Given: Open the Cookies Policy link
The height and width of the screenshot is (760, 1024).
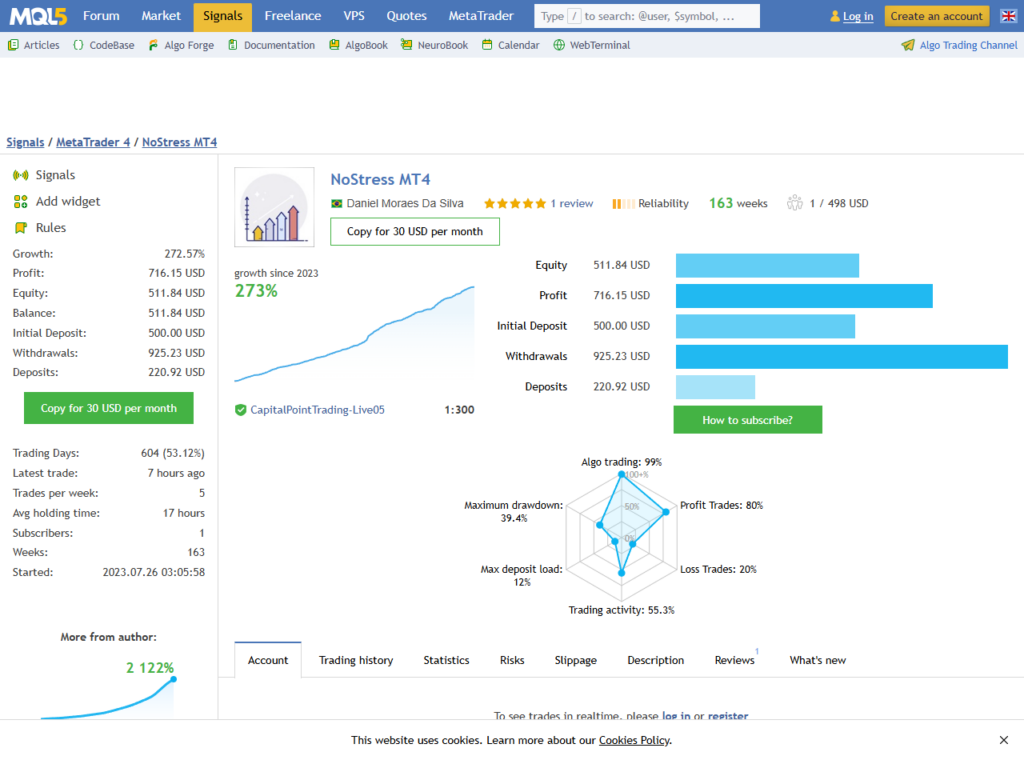Looking at the screenshot, I should 634,740.
